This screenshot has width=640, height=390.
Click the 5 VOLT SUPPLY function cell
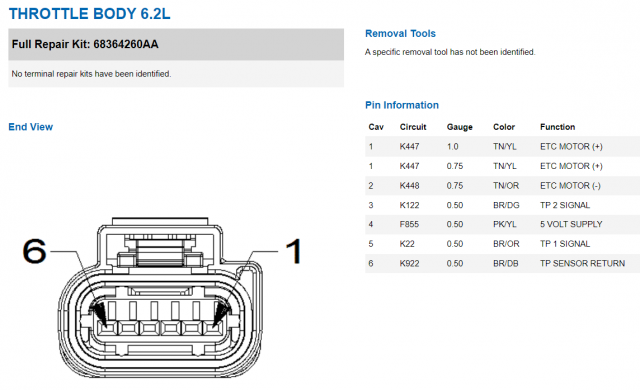coord(571,224)
